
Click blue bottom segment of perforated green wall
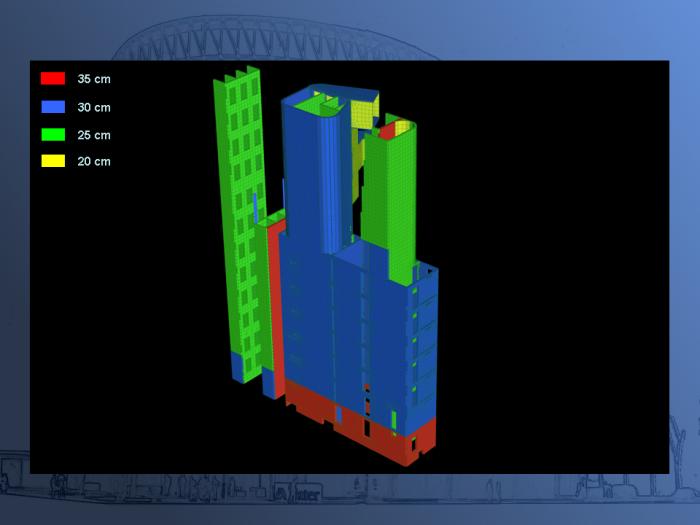pyautogui.click(x=238, y=366)
